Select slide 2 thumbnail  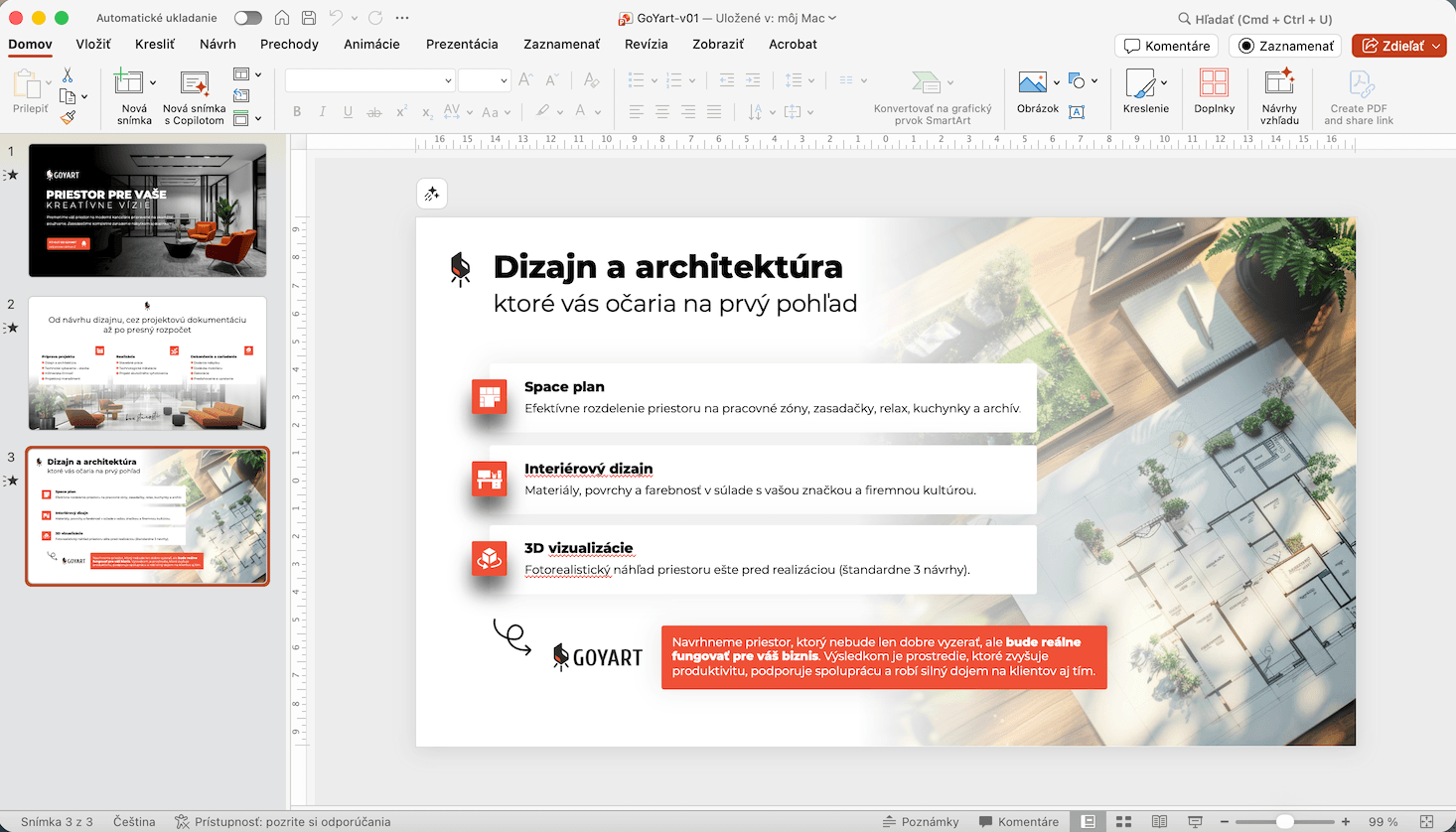coord(147,362)
